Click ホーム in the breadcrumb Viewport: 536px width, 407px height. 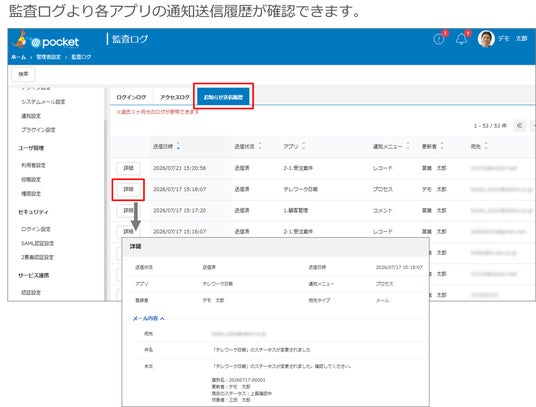18,57
